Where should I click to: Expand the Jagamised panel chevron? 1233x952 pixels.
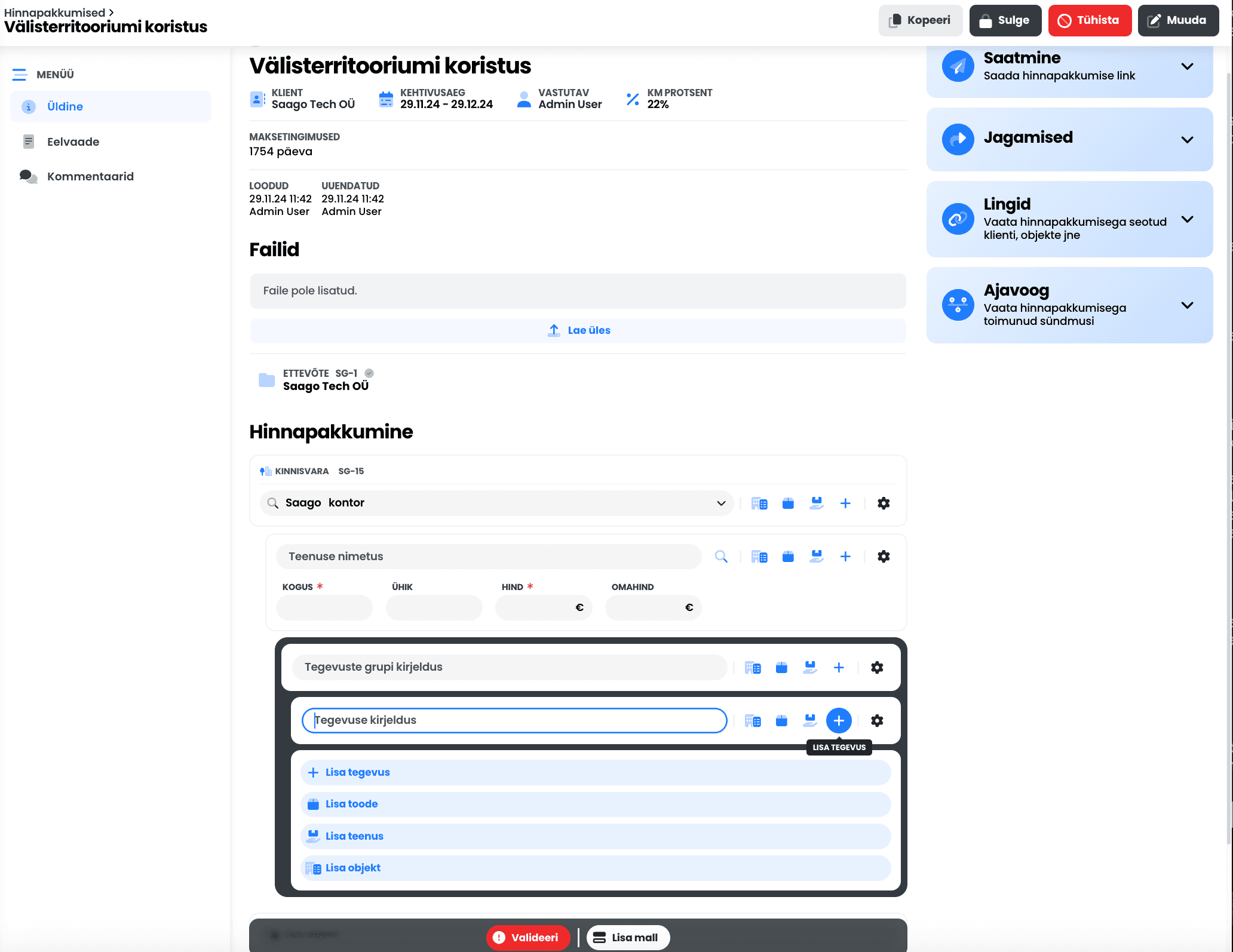pos(1187,140)
